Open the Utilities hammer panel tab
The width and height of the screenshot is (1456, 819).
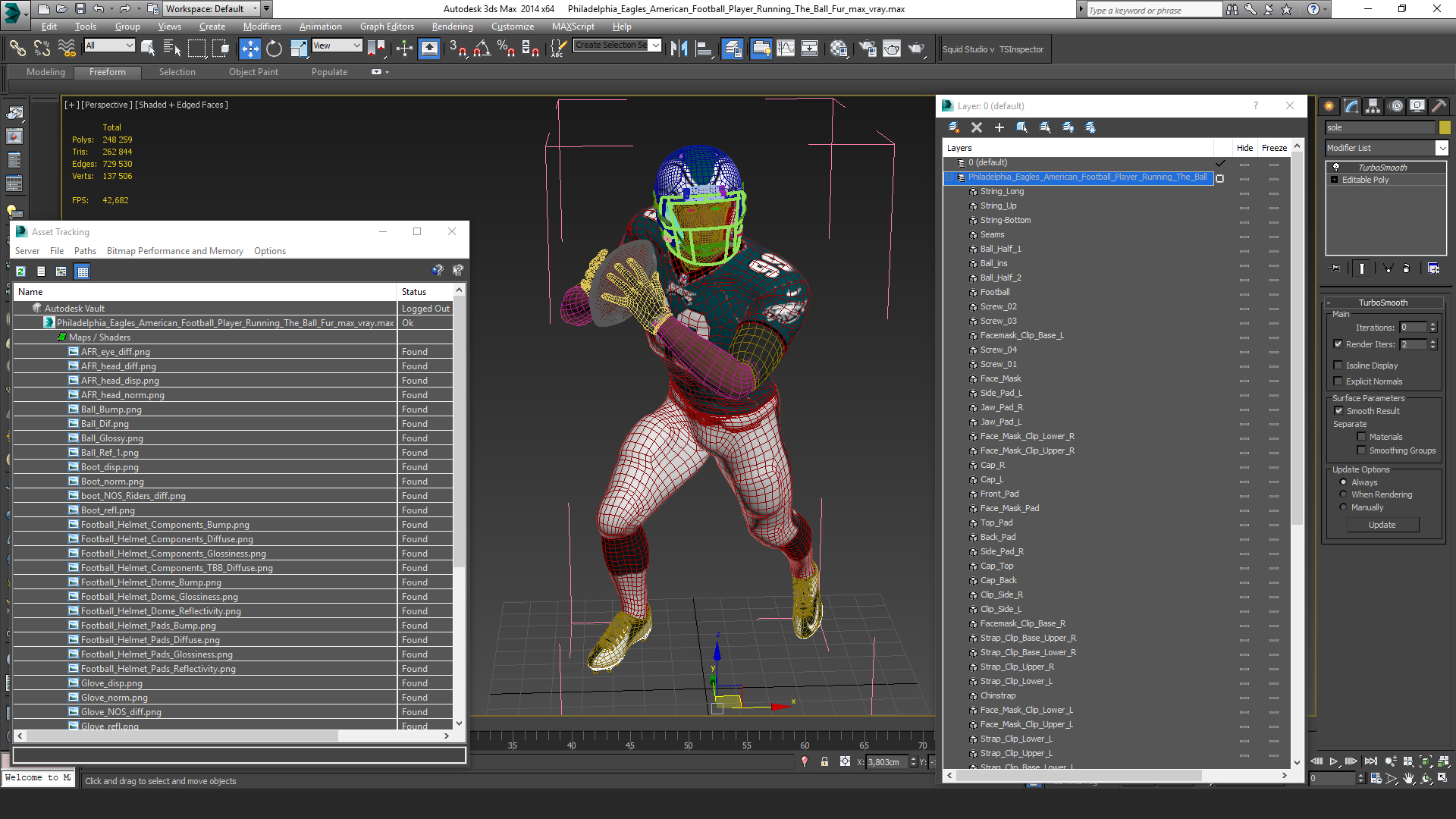point(1439,106)
